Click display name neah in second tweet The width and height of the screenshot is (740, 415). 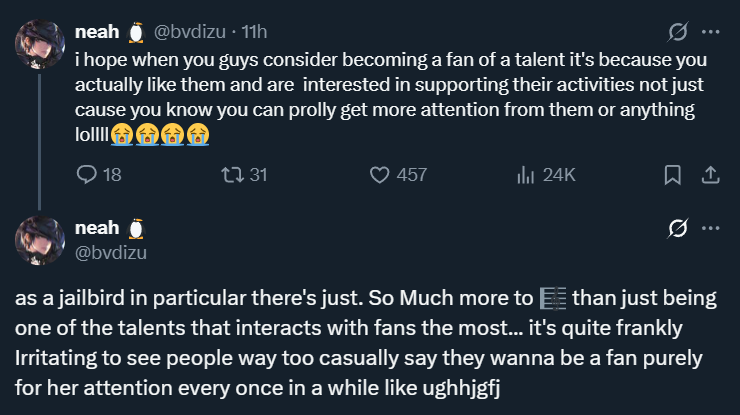97,228
